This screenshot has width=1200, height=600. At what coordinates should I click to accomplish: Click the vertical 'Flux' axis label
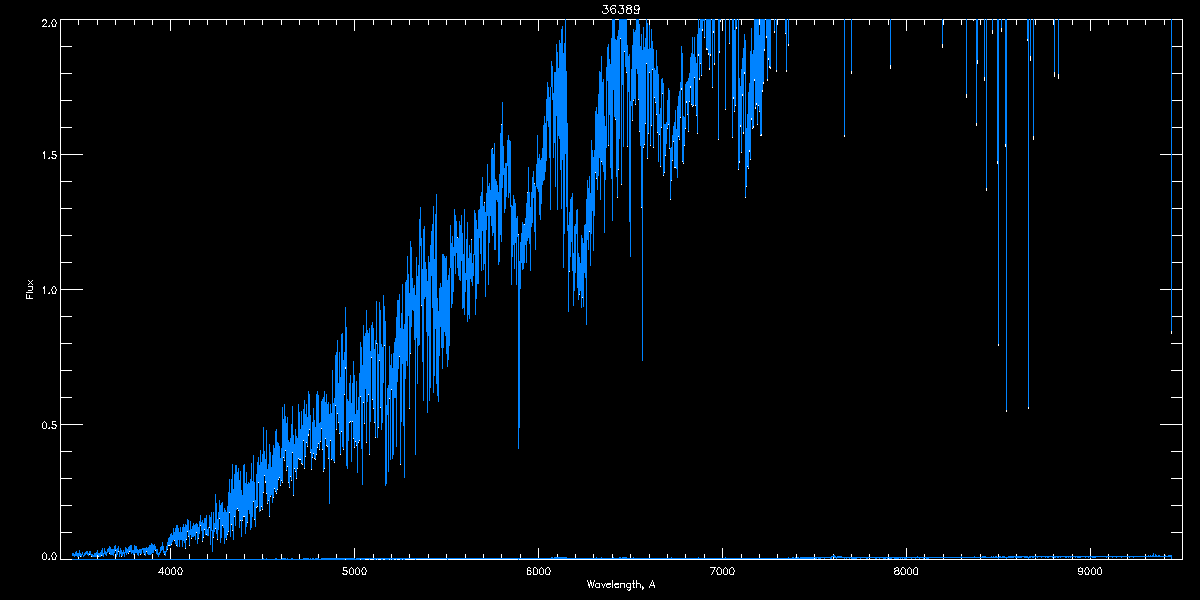[x=29, y=290]
